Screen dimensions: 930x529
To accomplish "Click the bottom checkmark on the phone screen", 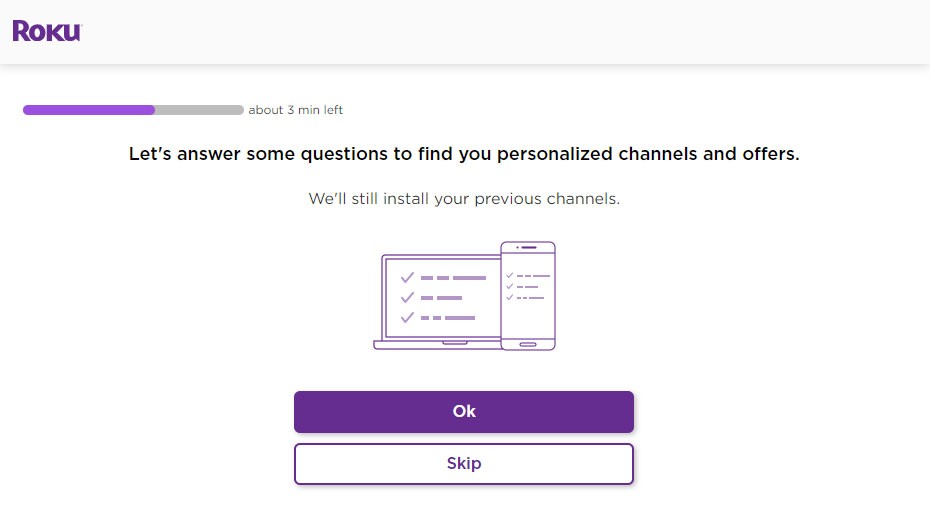I will 509,297.
